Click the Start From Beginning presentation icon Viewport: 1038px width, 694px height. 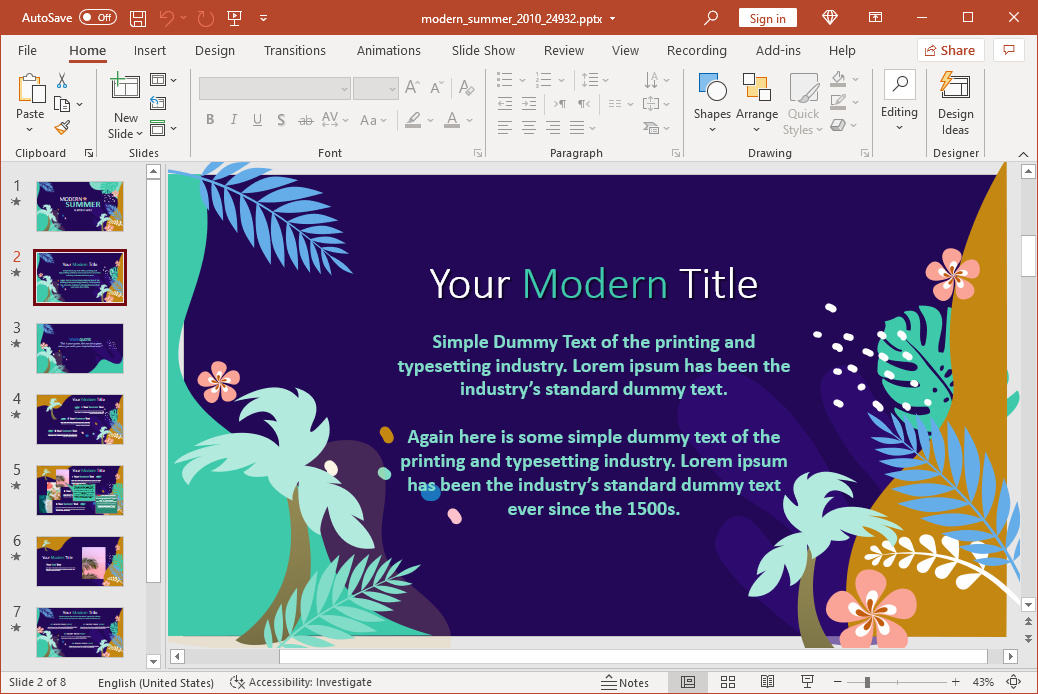click(235, 18)
